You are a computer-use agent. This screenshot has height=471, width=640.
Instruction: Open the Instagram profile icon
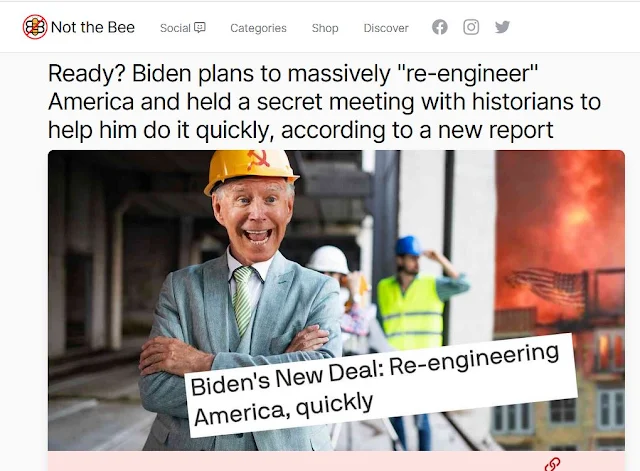(471, 27)
